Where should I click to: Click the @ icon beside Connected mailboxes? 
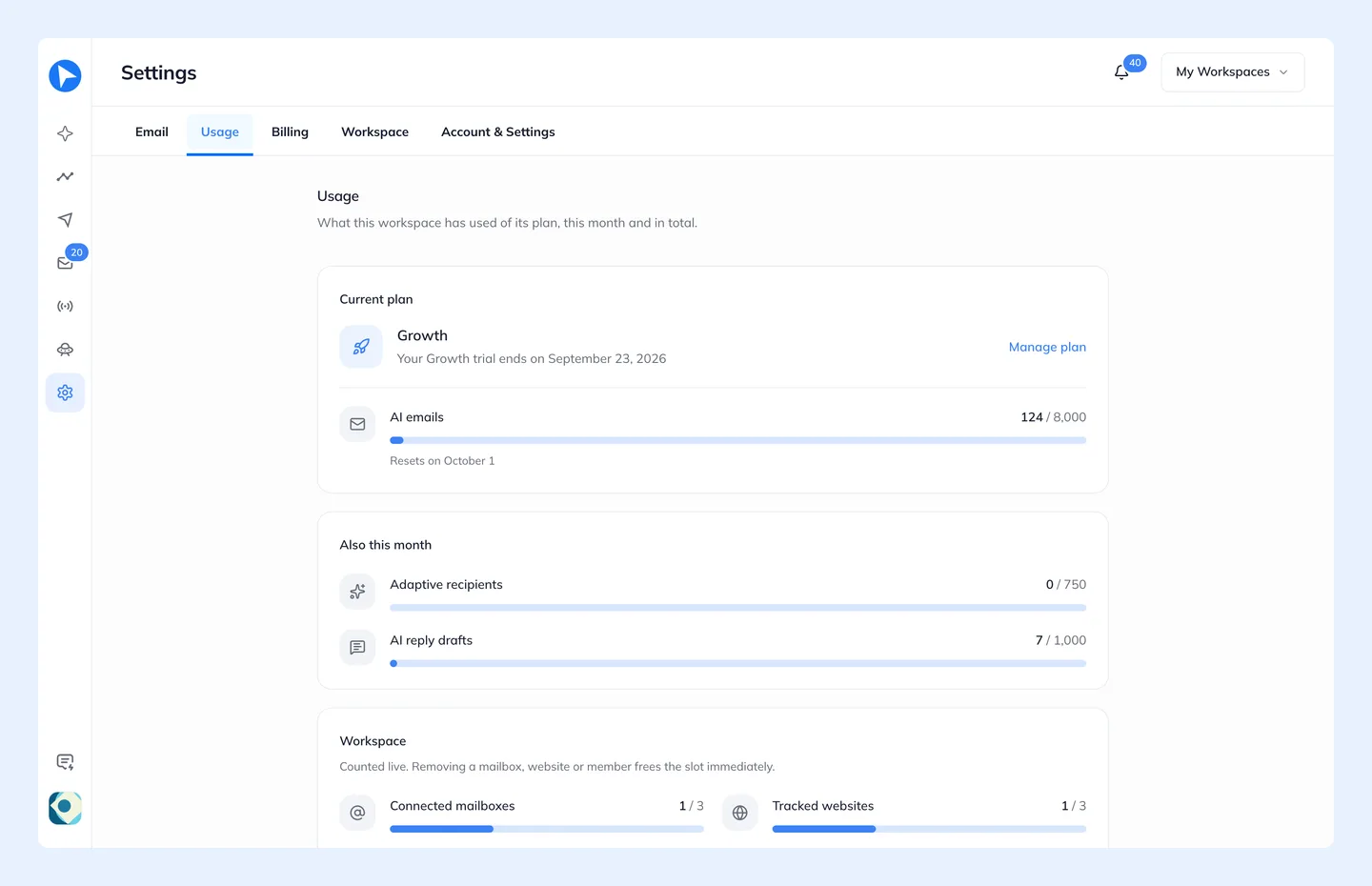tap(357, 813)
